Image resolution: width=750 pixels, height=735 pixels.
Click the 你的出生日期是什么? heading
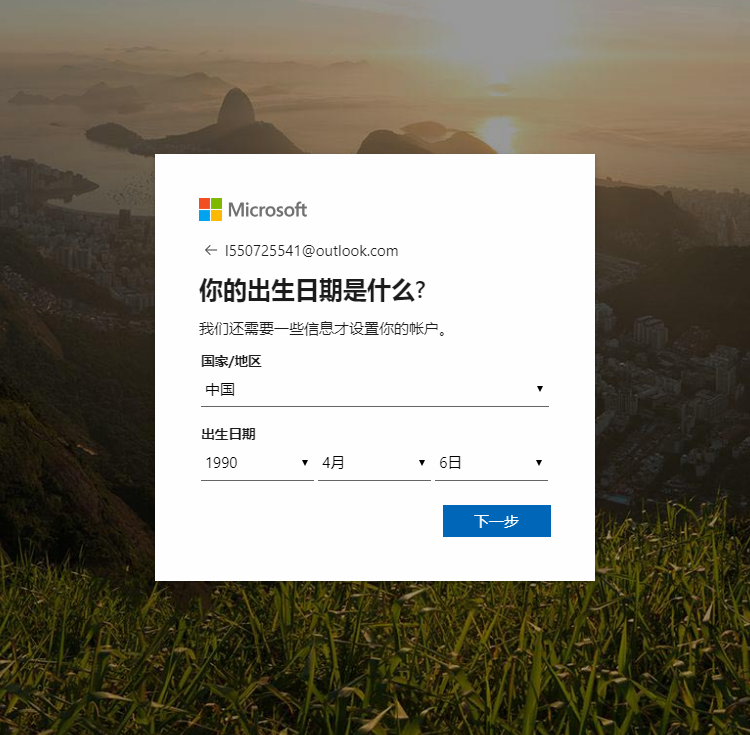(312, 290)
